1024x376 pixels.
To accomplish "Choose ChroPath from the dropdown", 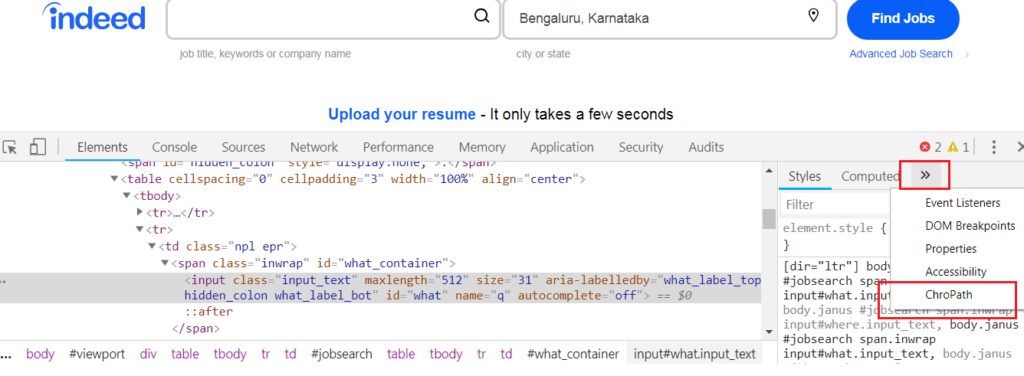I will coord(948,294).
